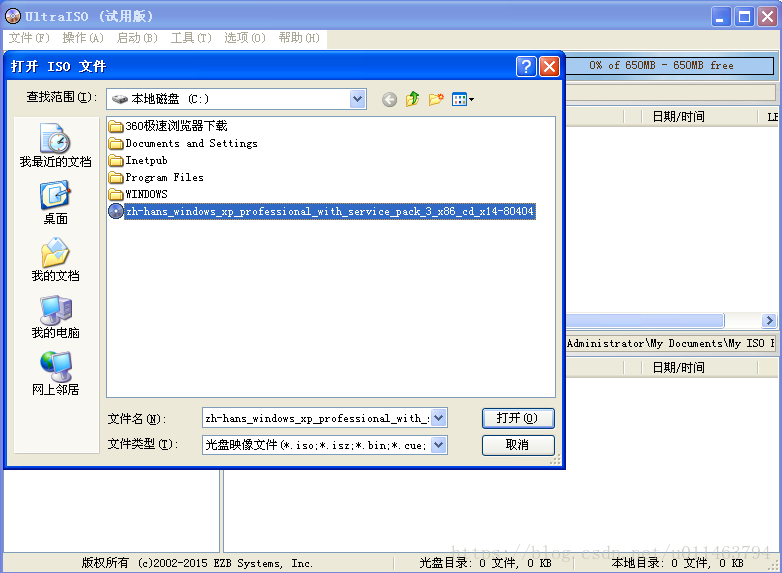Create new folder icon in dialog

click(436, 99)
